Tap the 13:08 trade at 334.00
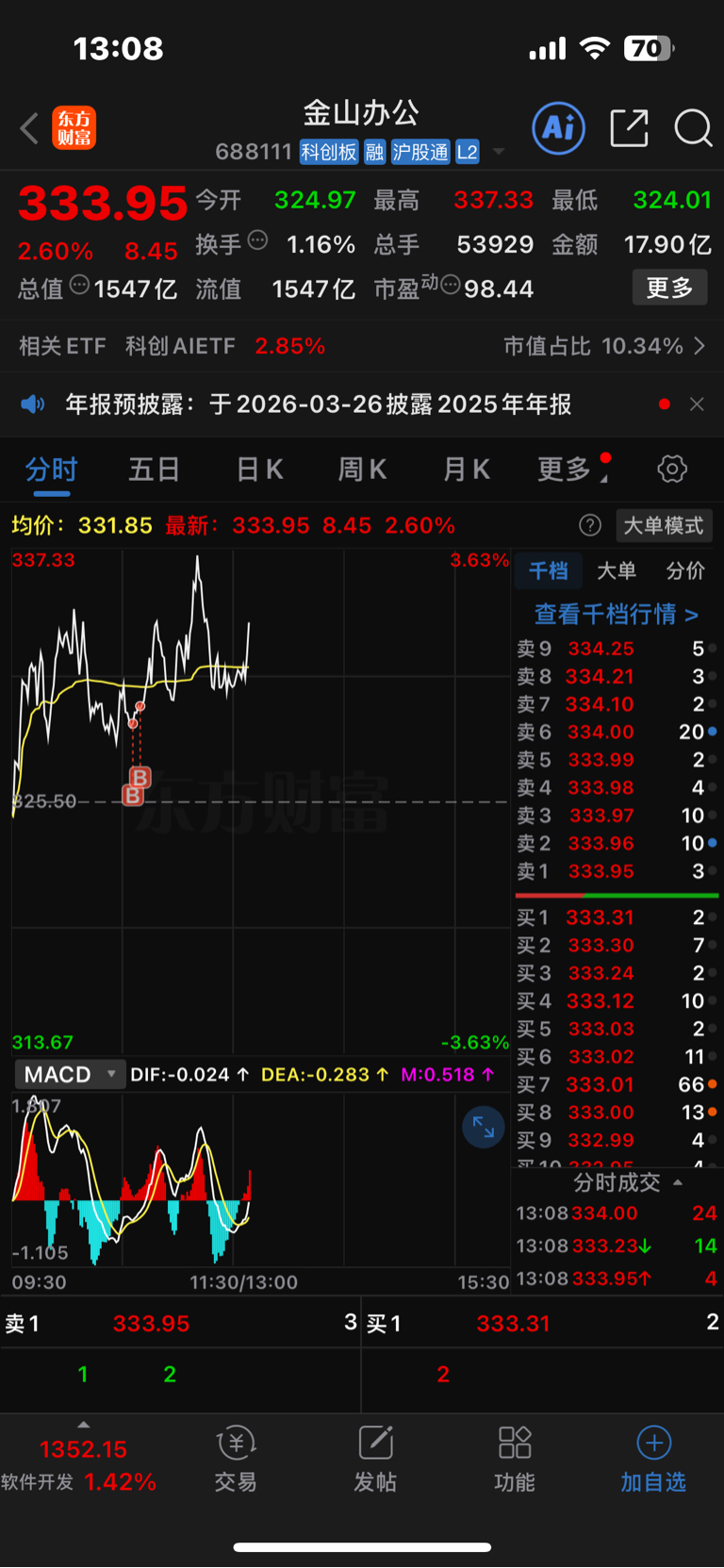Viewport: 724px width, 1568px height. point(617,1213)
